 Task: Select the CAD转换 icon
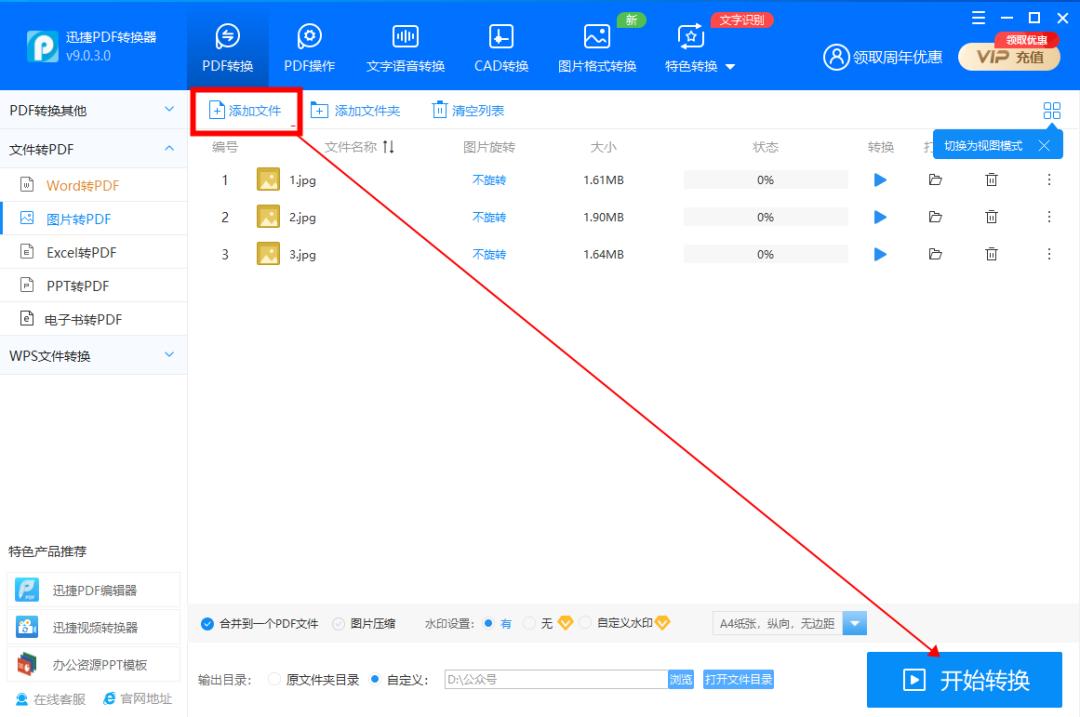pyautogui.click(x=500, y=41)
